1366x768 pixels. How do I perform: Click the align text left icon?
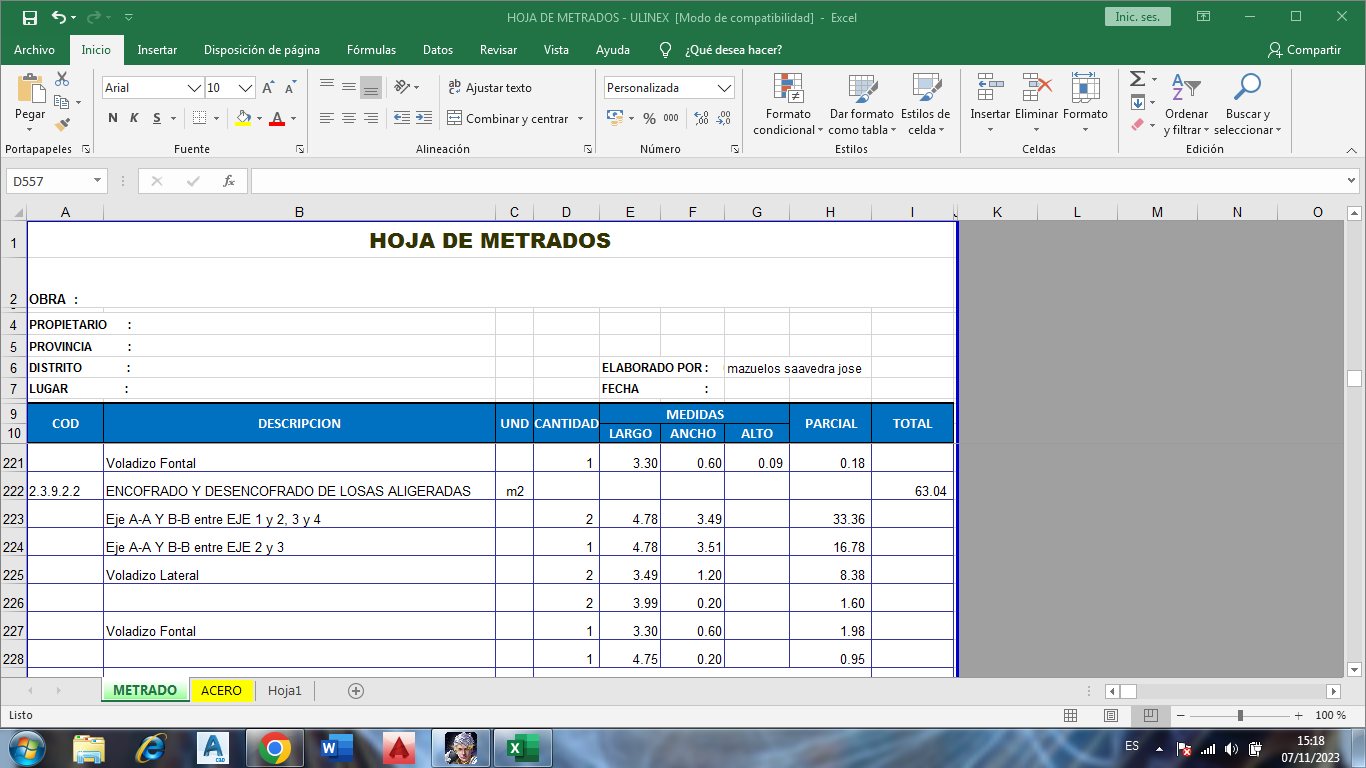pyautogui.click(x=327, y=118)
